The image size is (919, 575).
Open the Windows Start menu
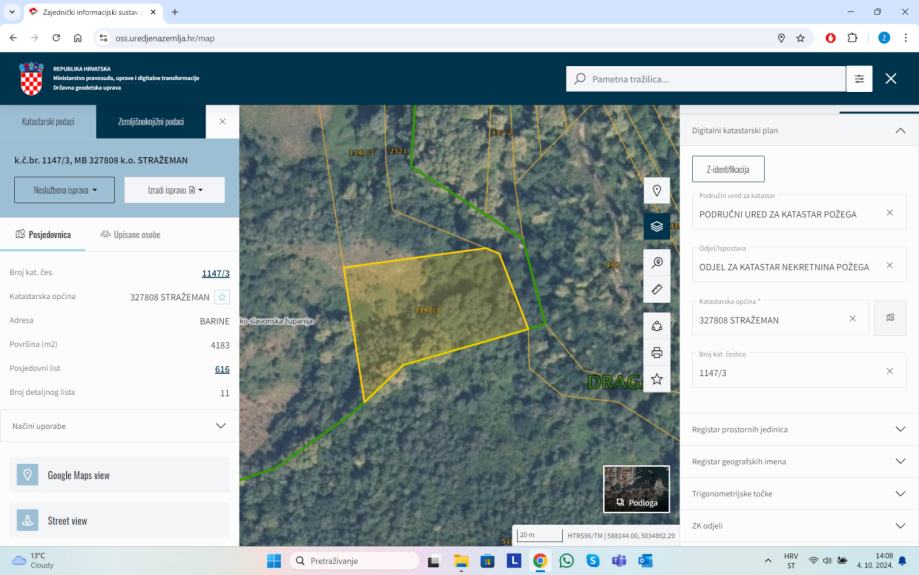click(274, 561)
